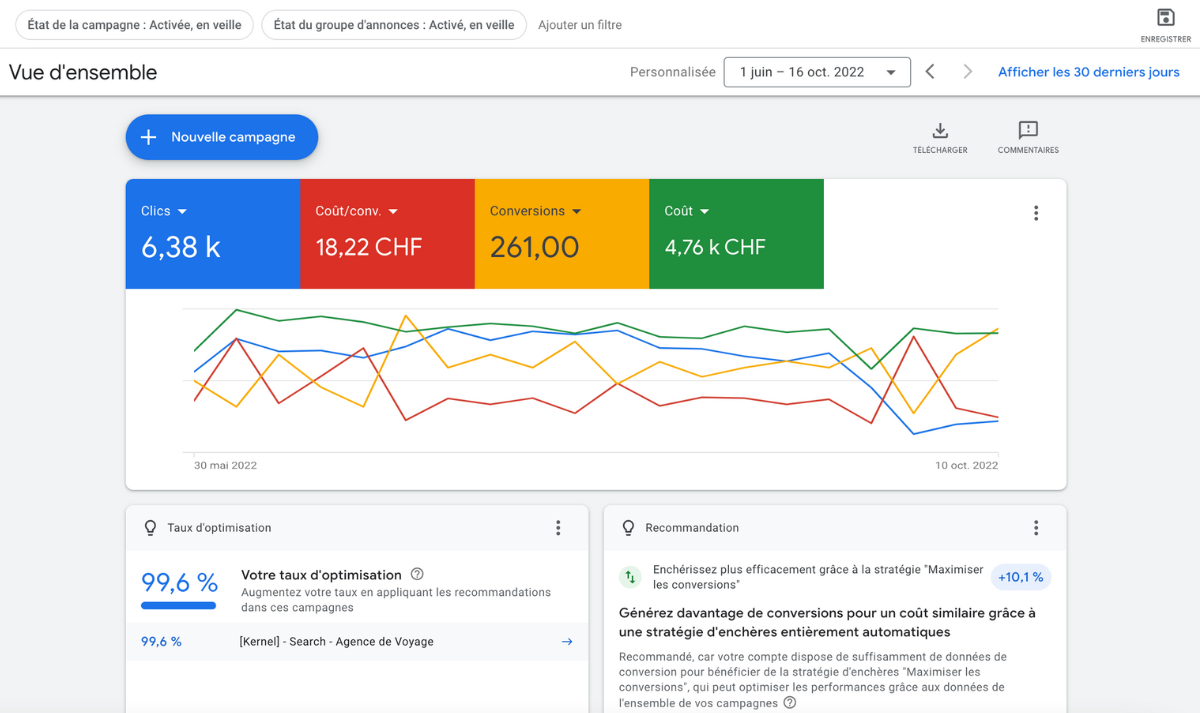This screenshot has width=1200, height=713.
Task: Open Recommandation card three-dot menu
Action: point(1036,528)
